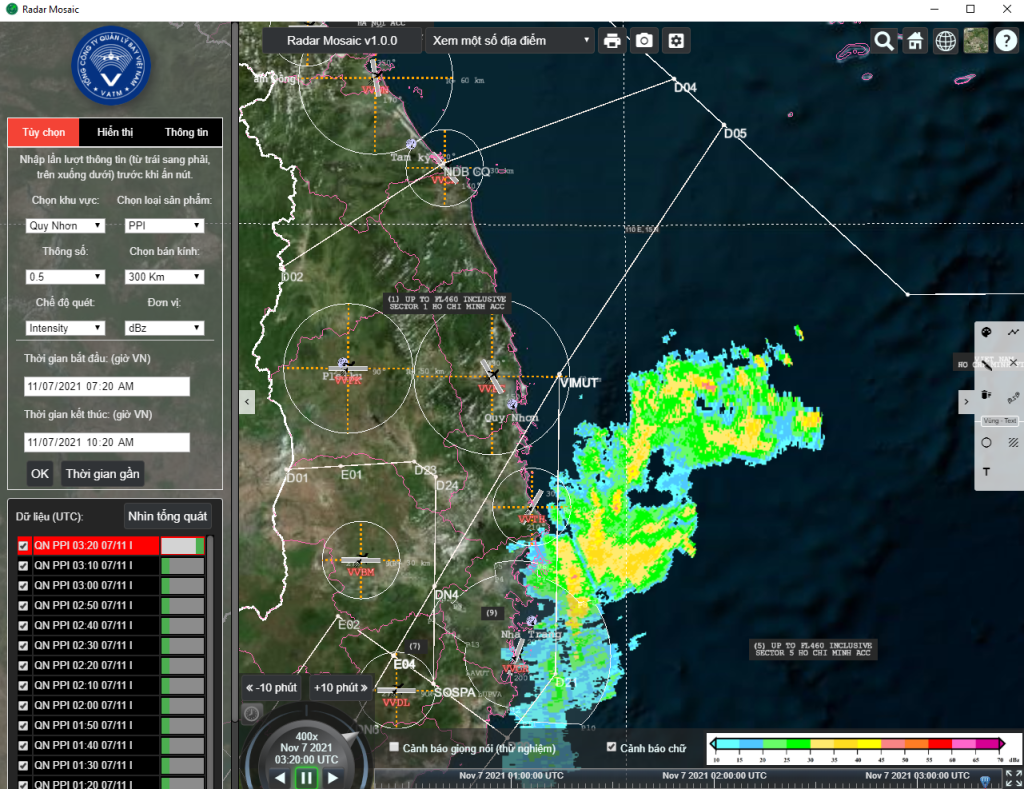
Task: Open the Chọn khu vực dropdown showing Quy Nhon
Action: 65,225
